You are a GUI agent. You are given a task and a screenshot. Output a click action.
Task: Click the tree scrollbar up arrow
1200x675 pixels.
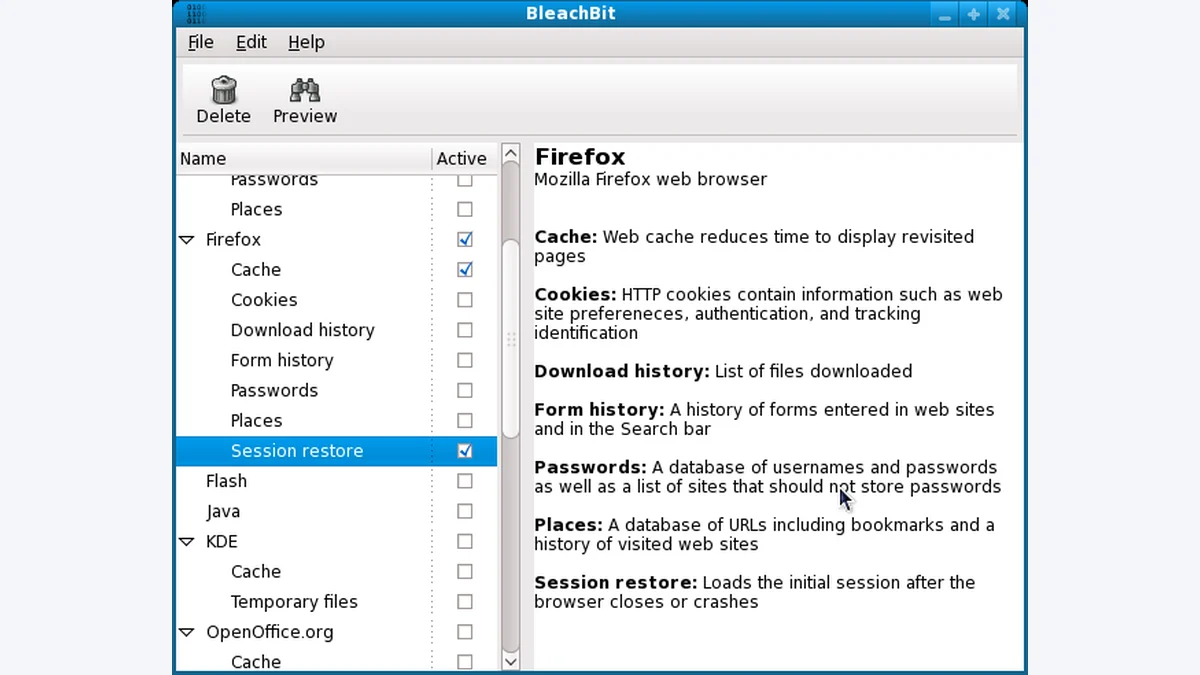tap(511, 154)
